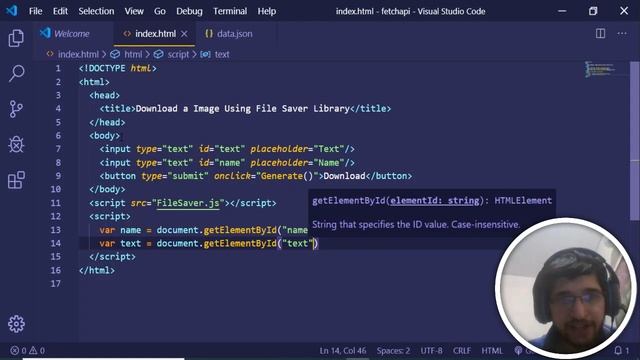Open the Edit menu
Image resolution: width=640 pixels, height=360 pixels.
pos(60,11)
